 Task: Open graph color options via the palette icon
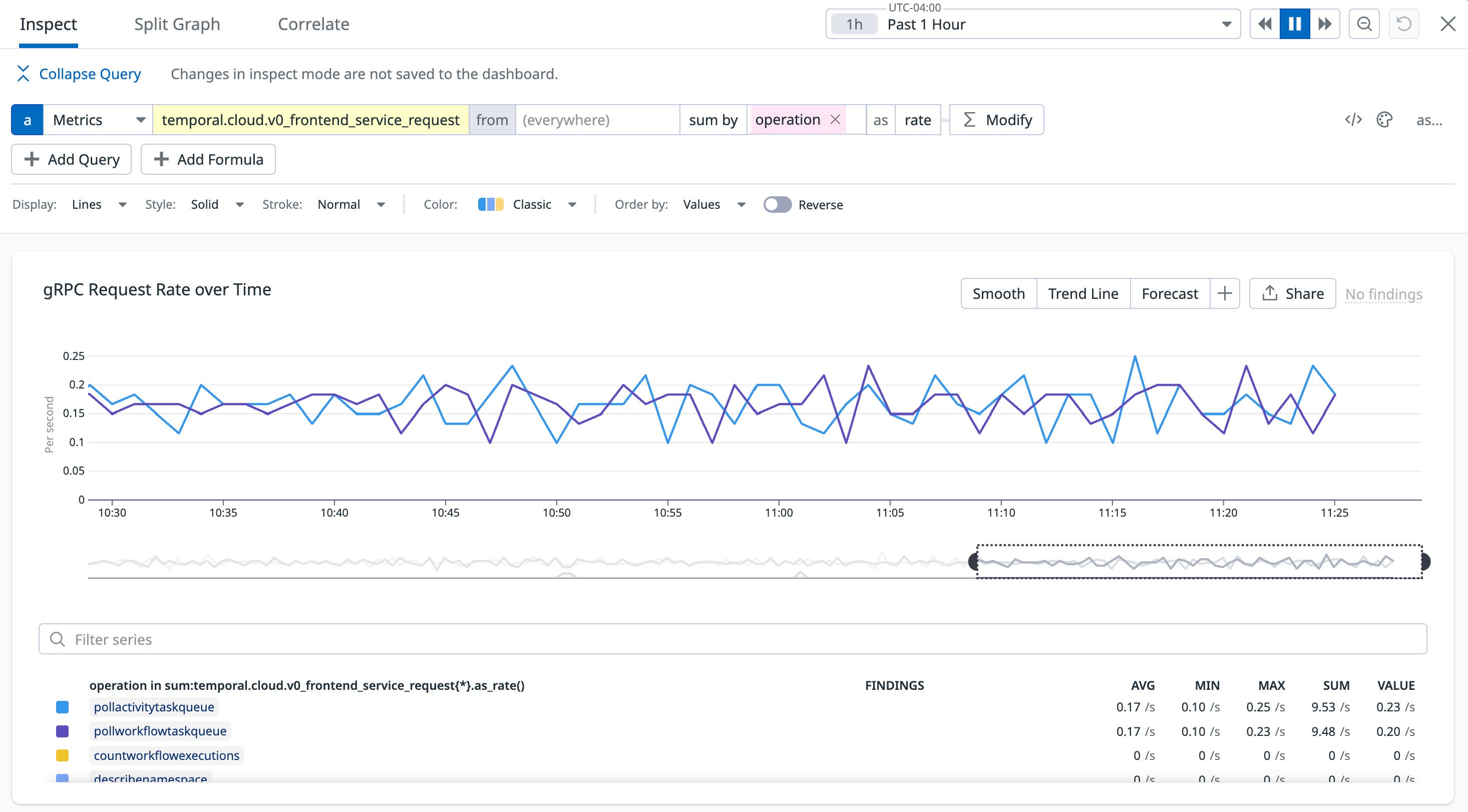point(1385,120)
